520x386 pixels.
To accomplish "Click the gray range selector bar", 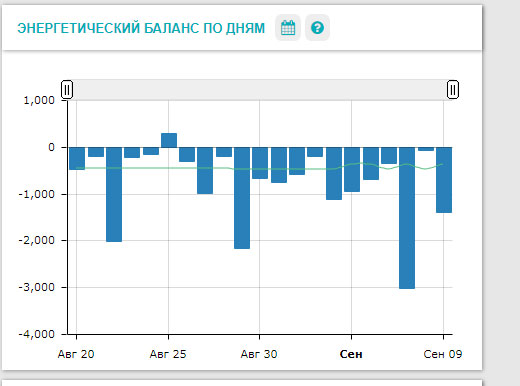I will (x=260, y=90).
